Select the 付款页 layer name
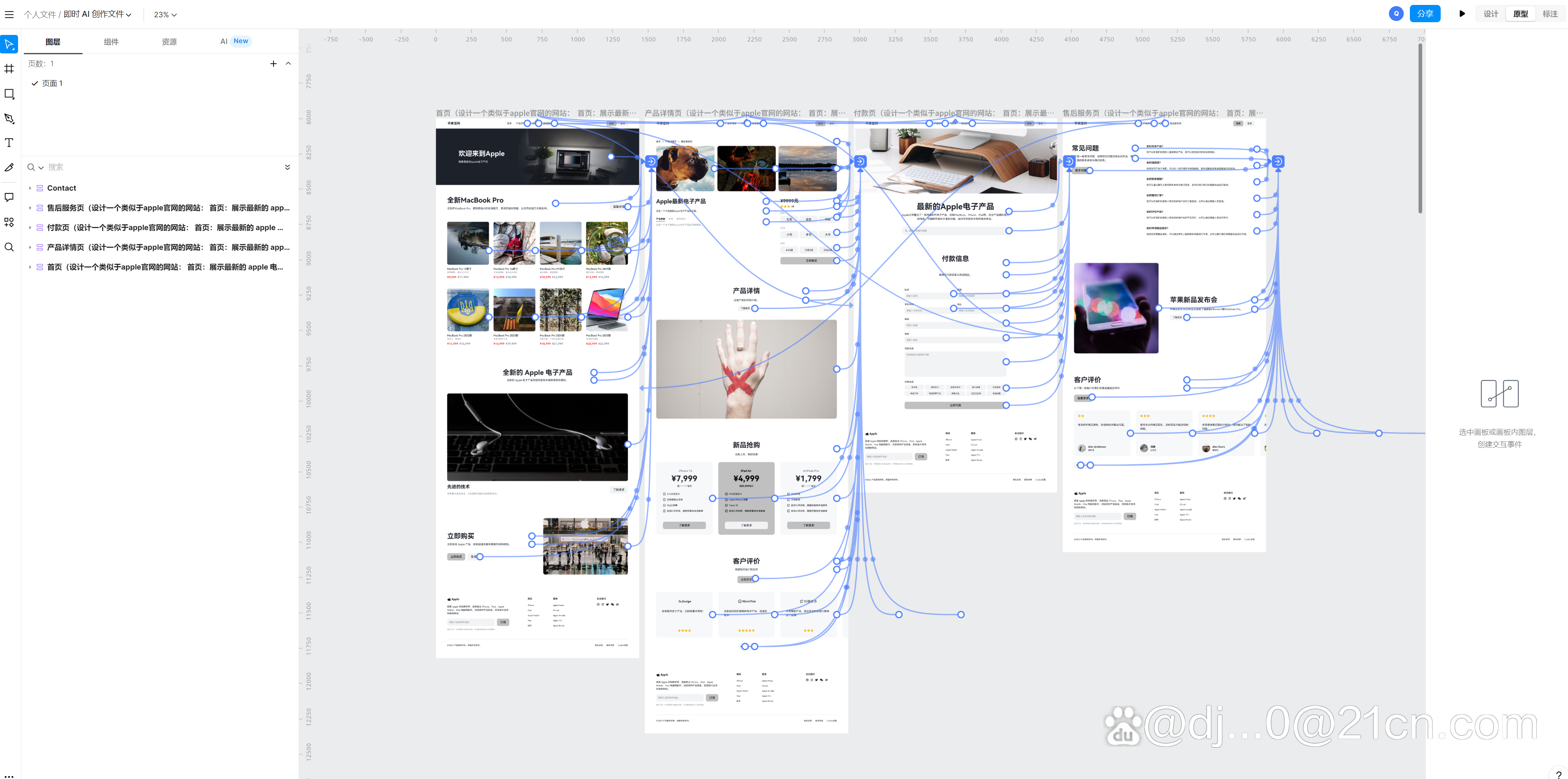 [165, 228]
